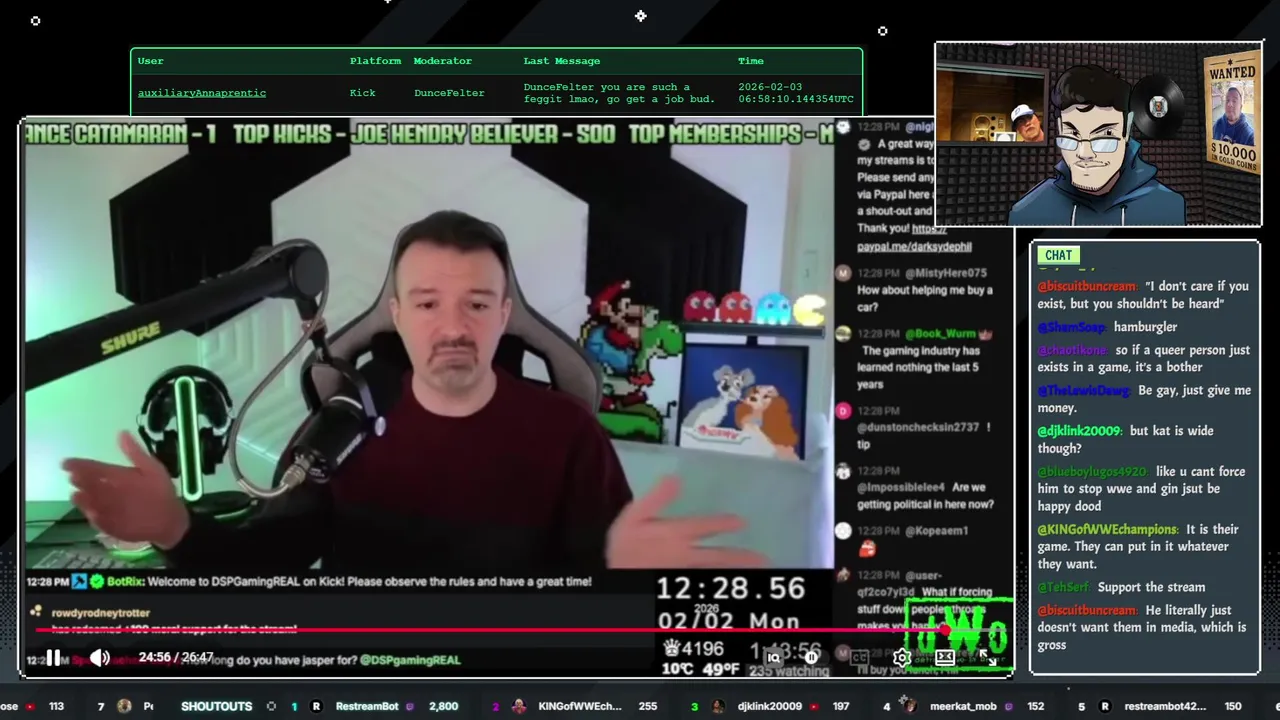Click the 24:56 / 26:47 time display

(x=176, y=657)
